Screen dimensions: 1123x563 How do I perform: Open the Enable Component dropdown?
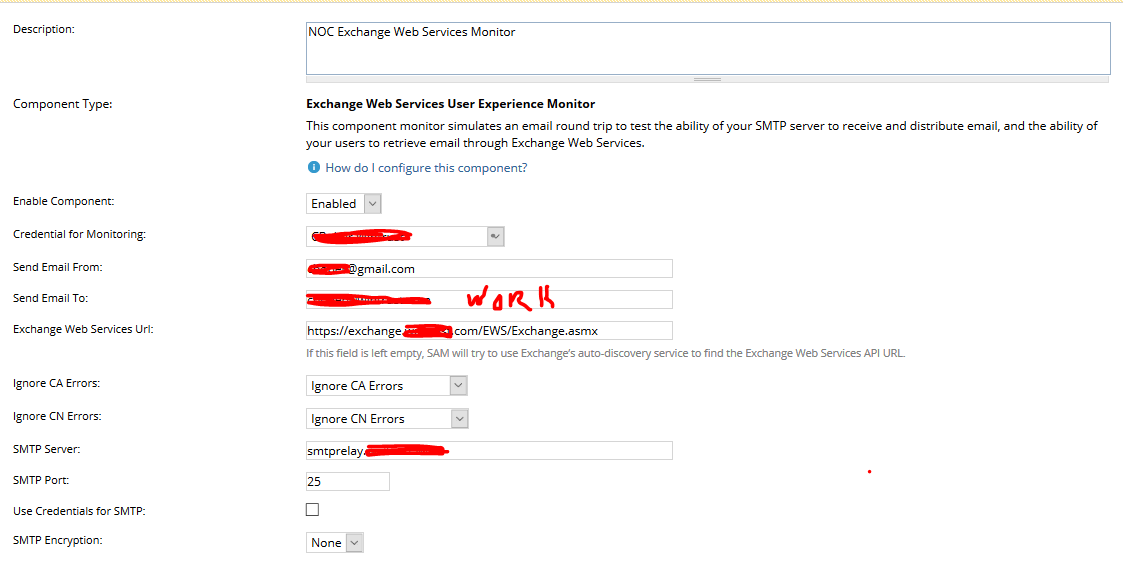tap(343, 203)
